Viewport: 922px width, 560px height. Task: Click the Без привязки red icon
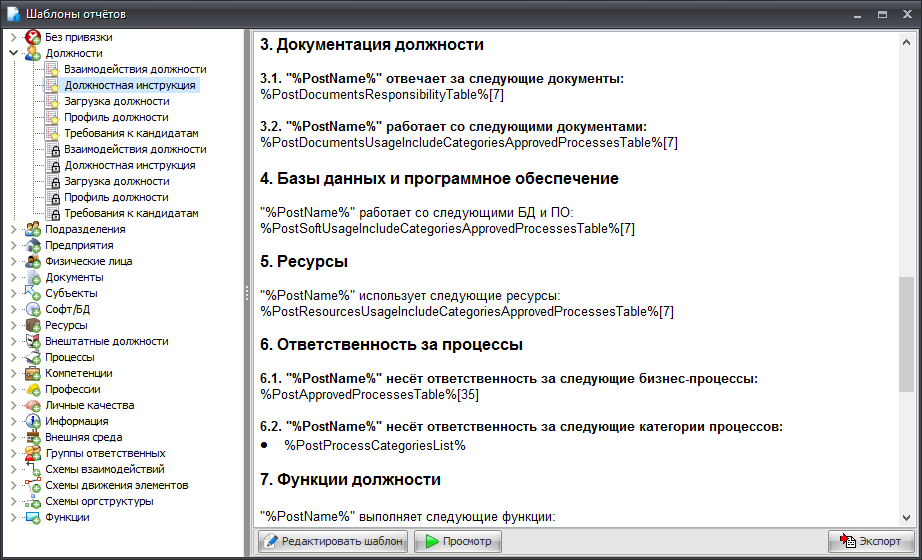pos(33,37)
